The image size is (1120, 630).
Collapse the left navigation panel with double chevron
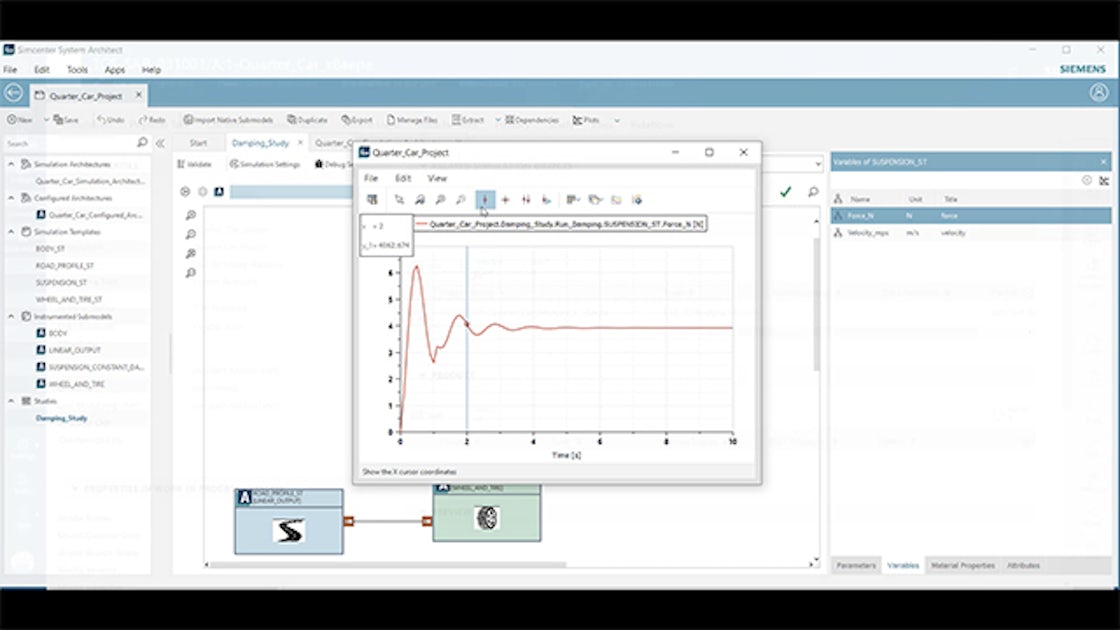click(x=160, y=143)
